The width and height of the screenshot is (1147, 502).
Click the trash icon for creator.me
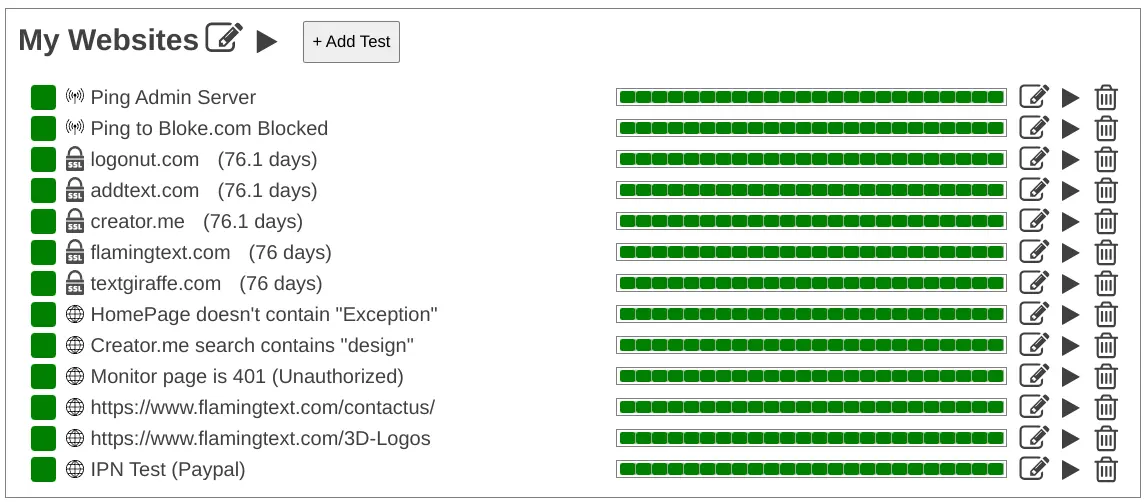pyautogui.click(x=1106, y=221)
